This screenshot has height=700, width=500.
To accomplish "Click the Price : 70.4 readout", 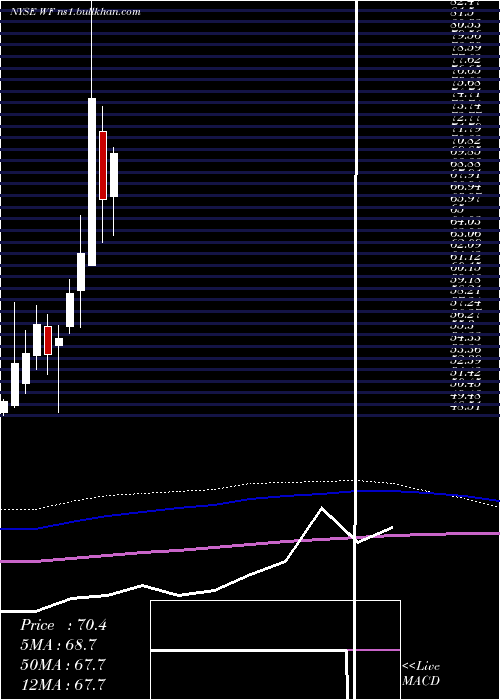I will pos(63,625).
